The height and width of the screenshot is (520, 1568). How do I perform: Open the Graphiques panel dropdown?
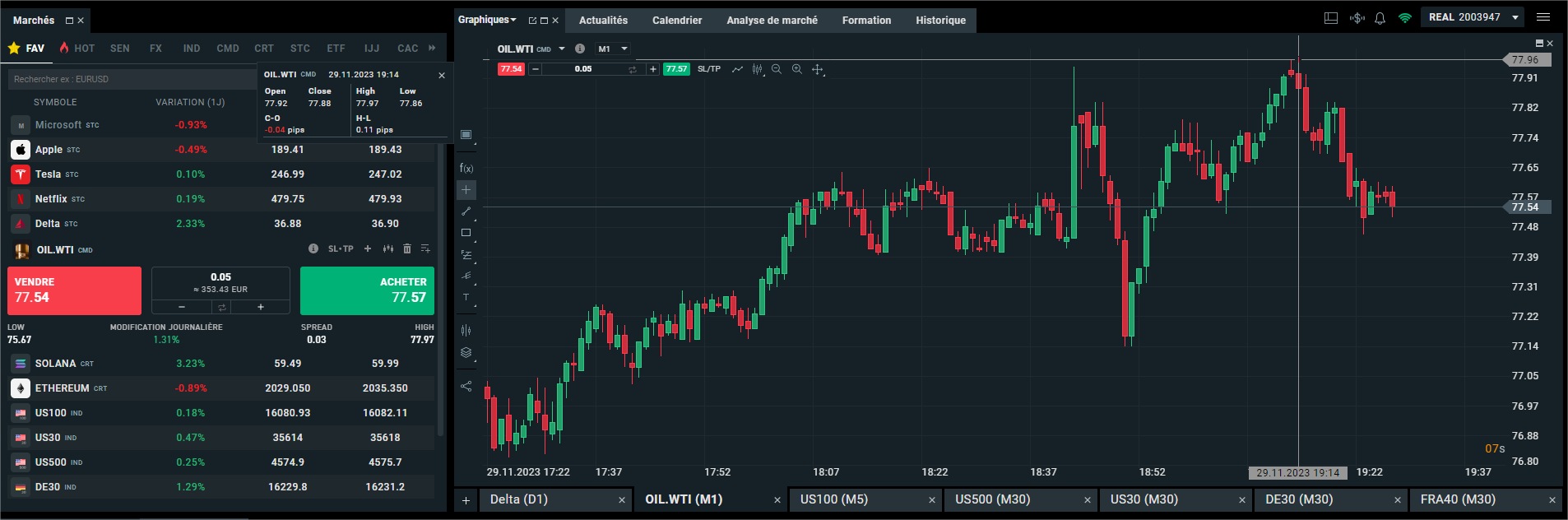(487, 20)
